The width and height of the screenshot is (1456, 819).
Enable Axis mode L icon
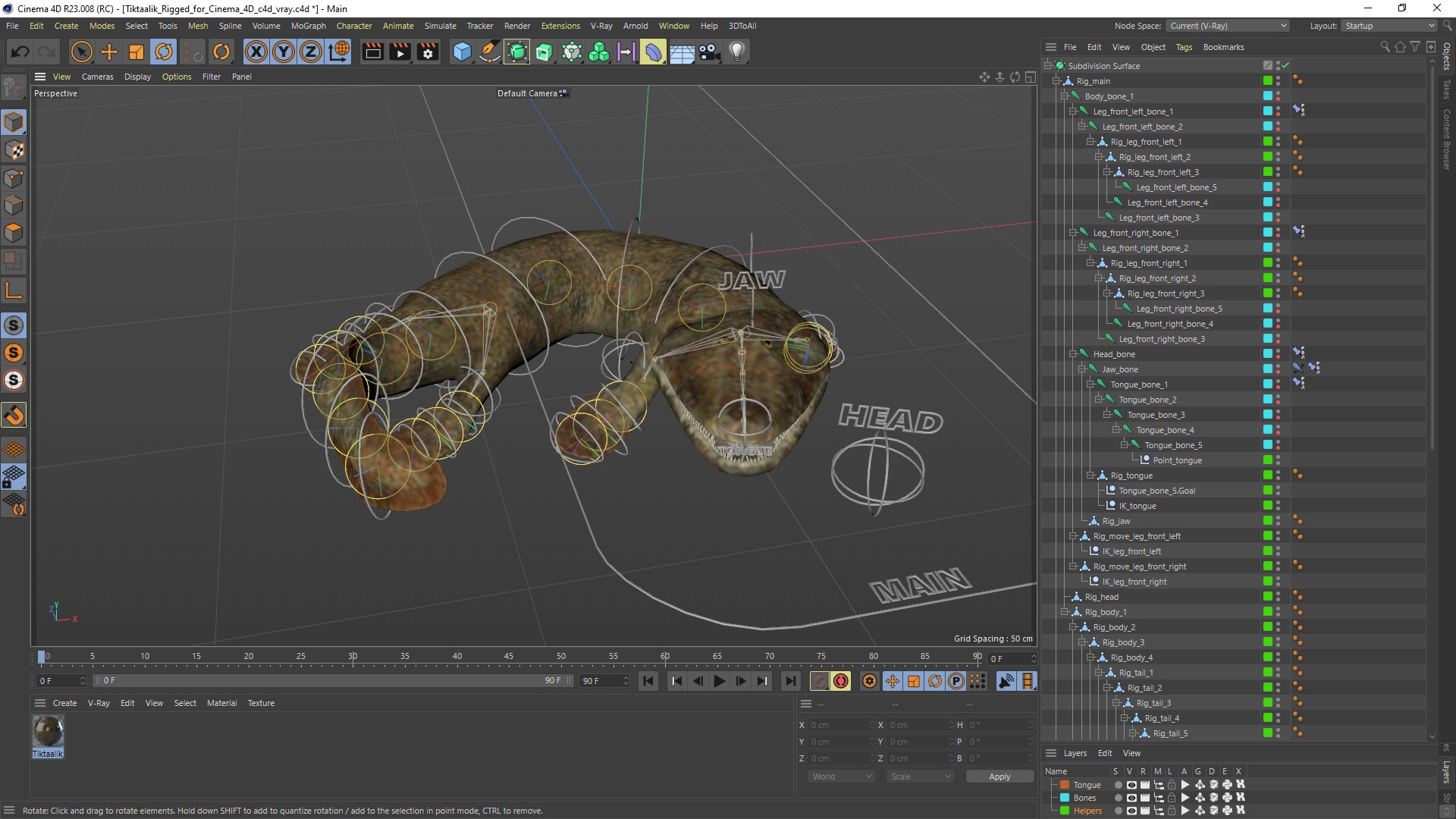[14, 290]
